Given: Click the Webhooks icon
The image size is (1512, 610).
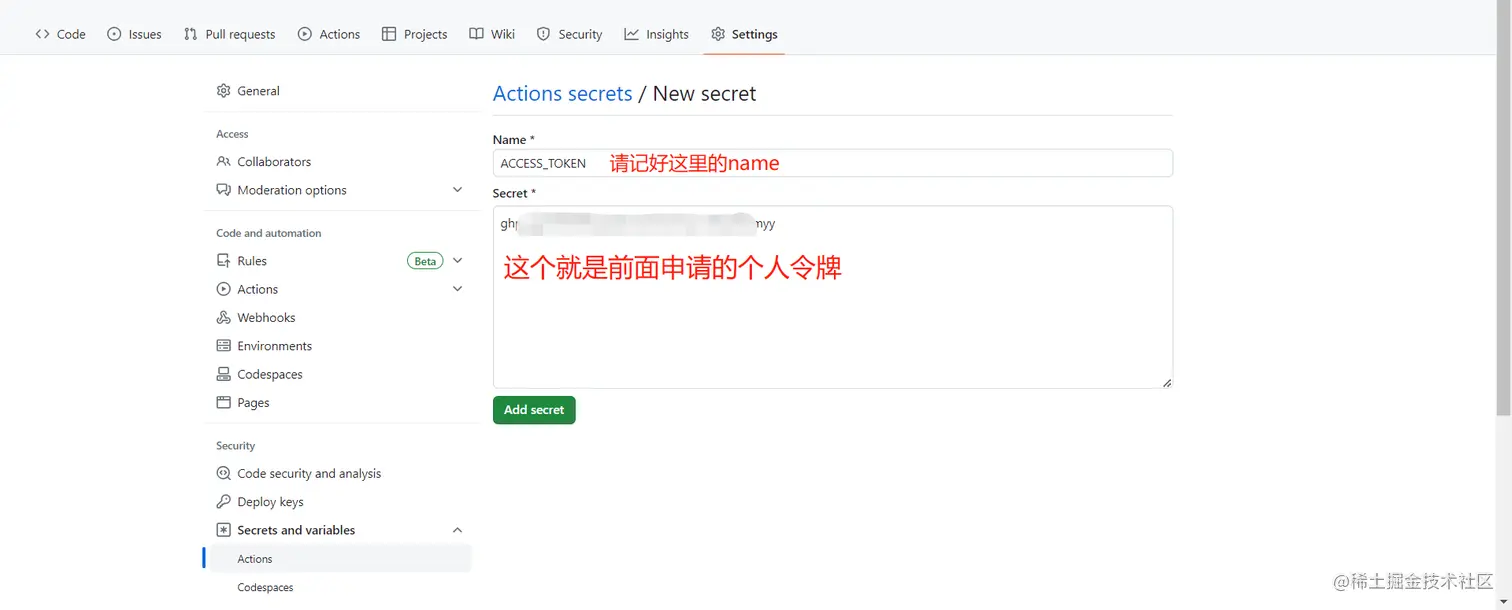Looking at the screenshot, I should pos(223,318).
